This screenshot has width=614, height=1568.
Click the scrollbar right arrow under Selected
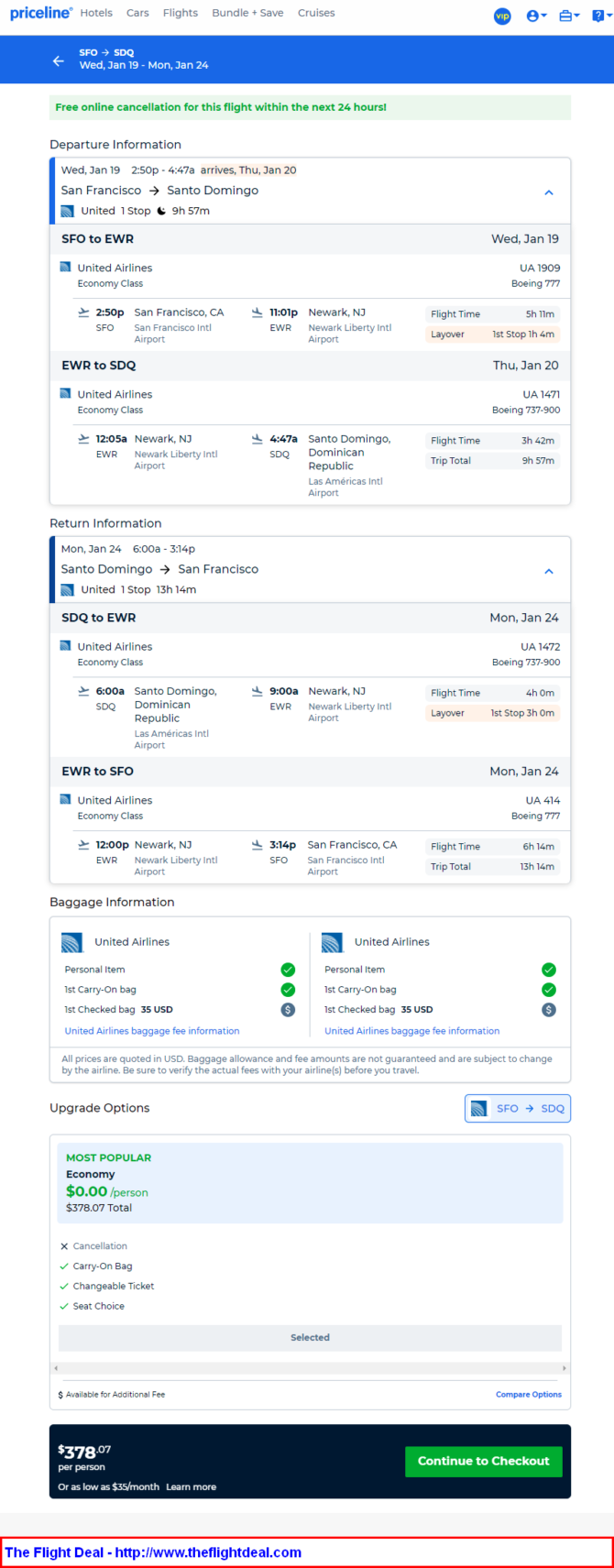click(564, 1368)
